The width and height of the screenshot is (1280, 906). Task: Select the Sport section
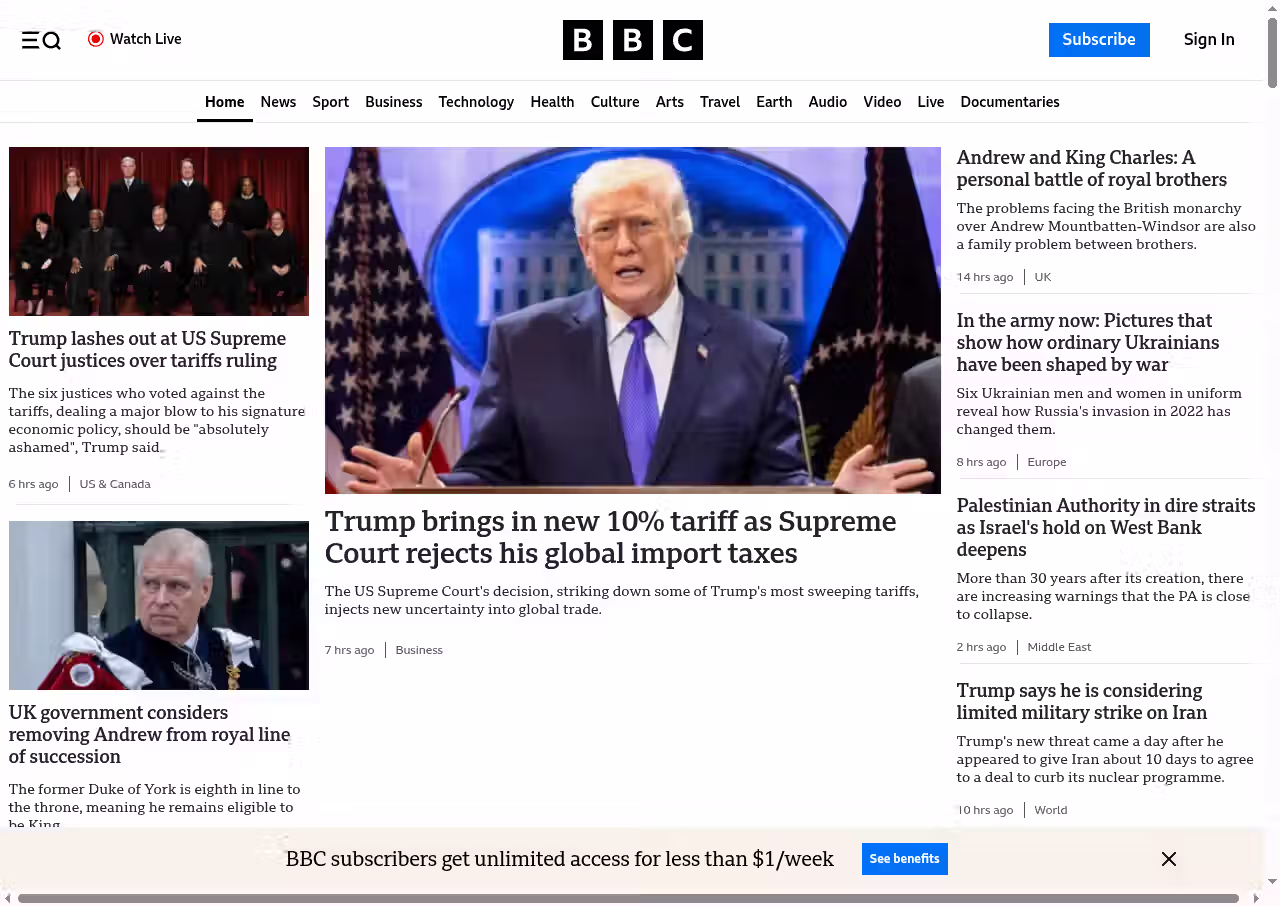330,102
